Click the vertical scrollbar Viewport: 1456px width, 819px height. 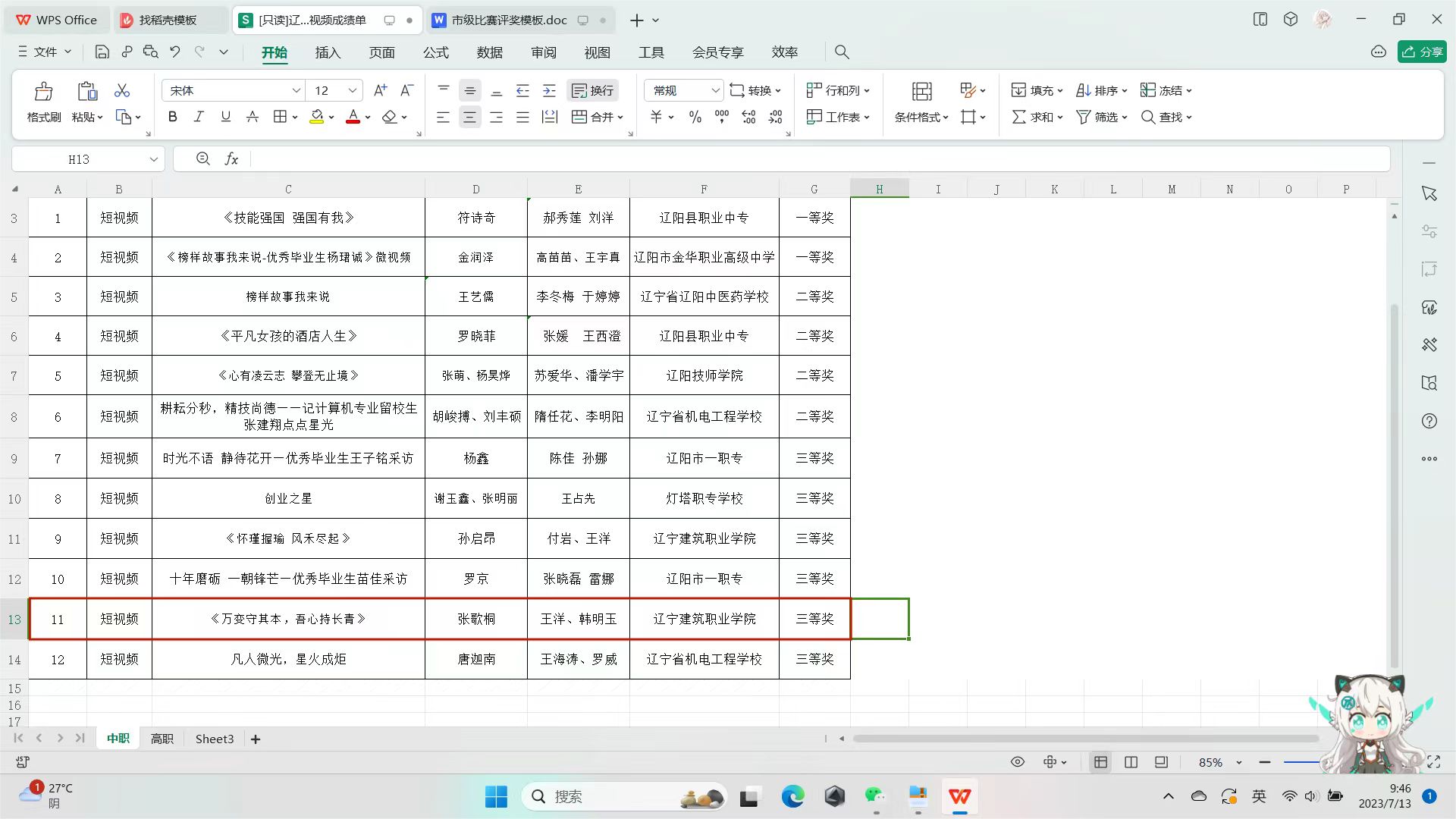[x=1394, y=485]
